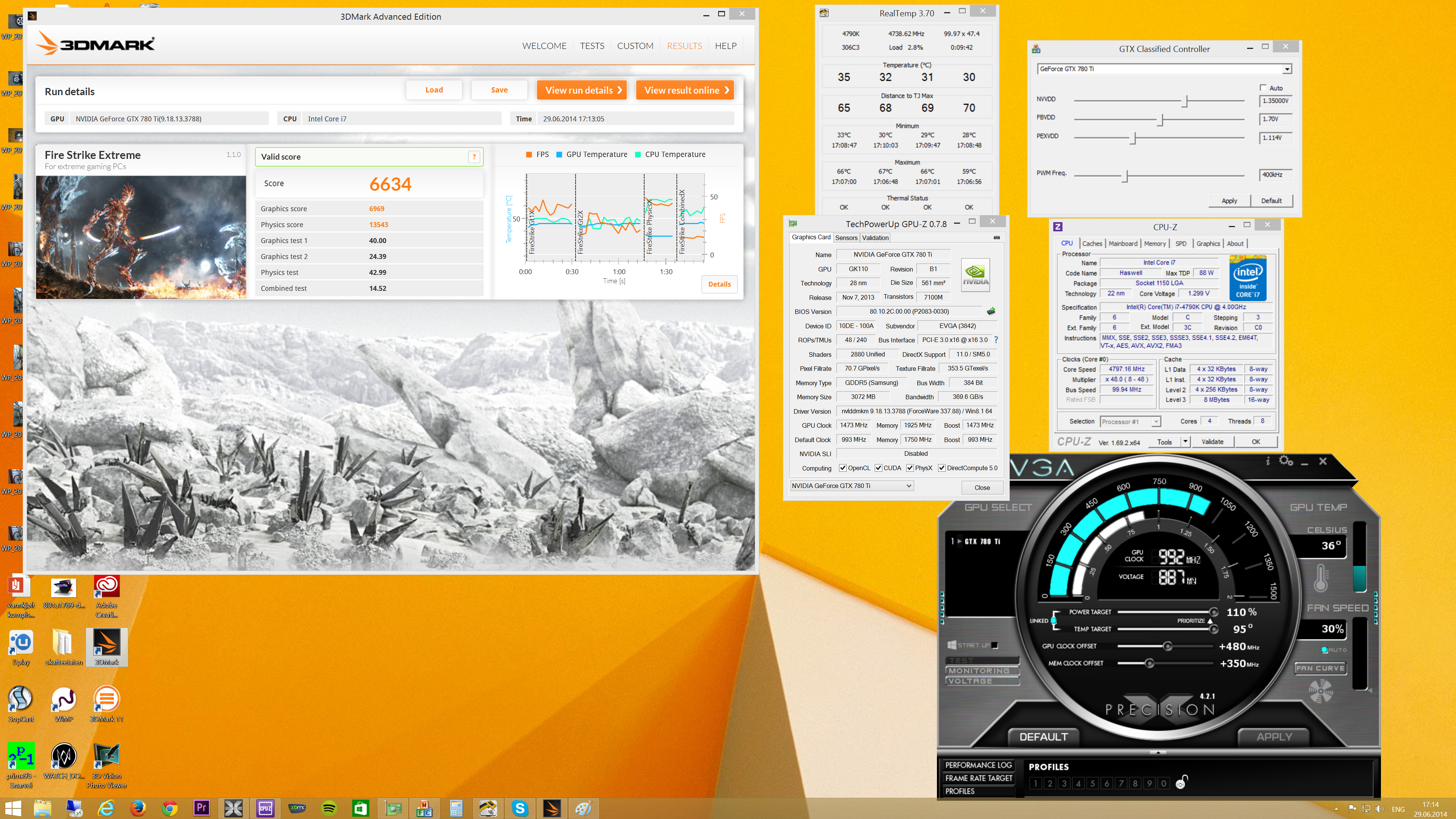Switch to 3DMark CUSTOM tab
Screen dimensions: 1456x819
(635, 46)
